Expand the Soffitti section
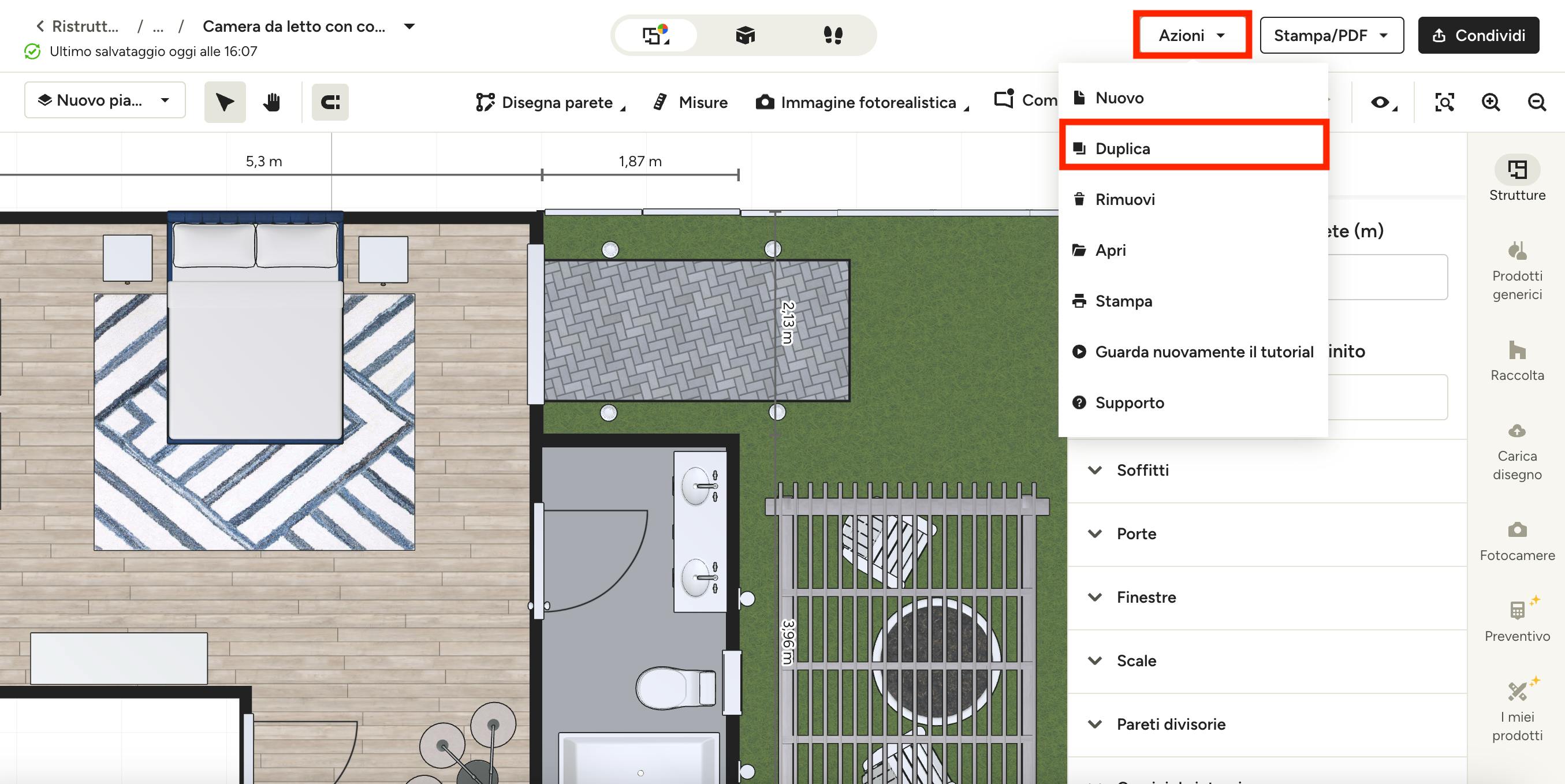 (x=1266, y=470)
